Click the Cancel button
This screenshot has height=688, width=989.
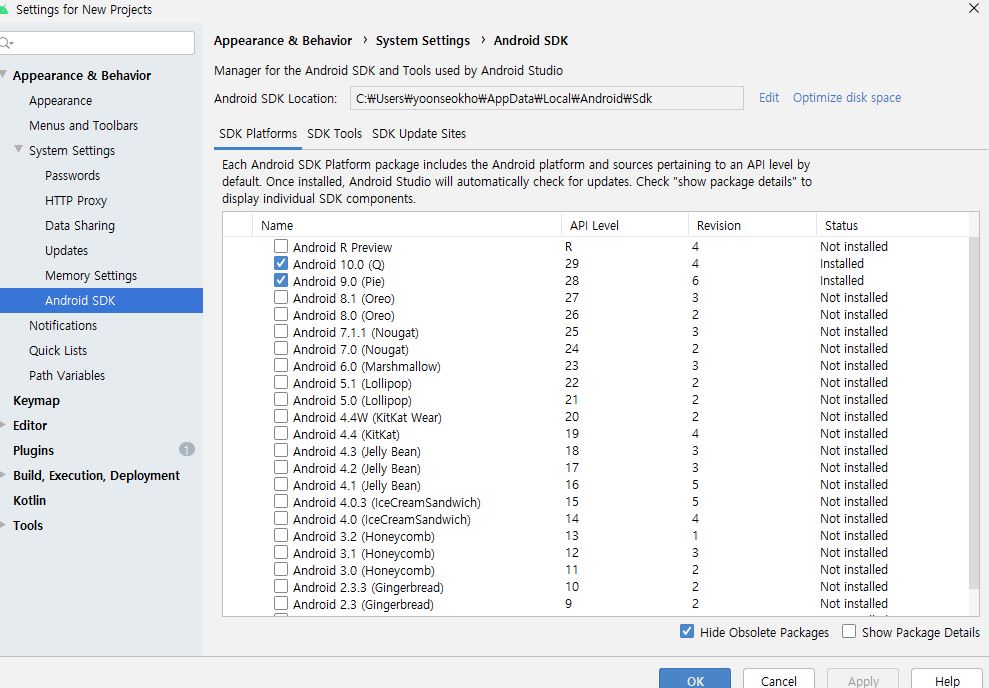click(778, 680)
